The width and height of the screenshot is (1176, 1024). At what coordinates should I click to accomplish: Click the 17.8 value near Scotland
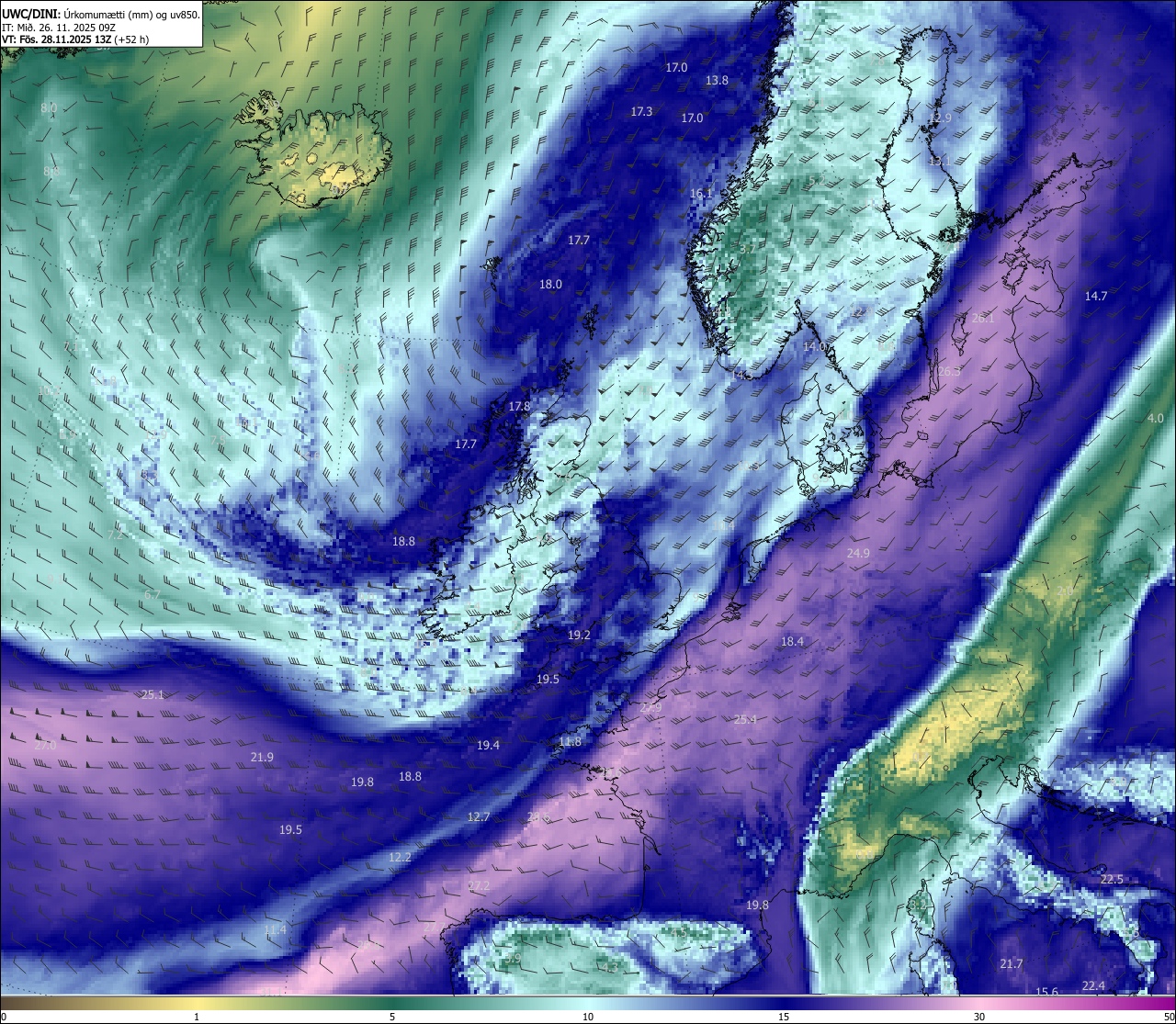tap(519, 407)
